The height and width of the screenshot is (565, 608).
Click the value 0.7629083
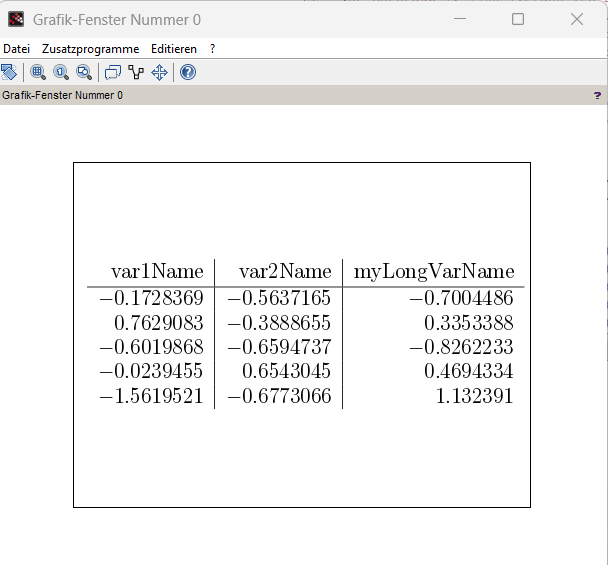pos(159,323)
